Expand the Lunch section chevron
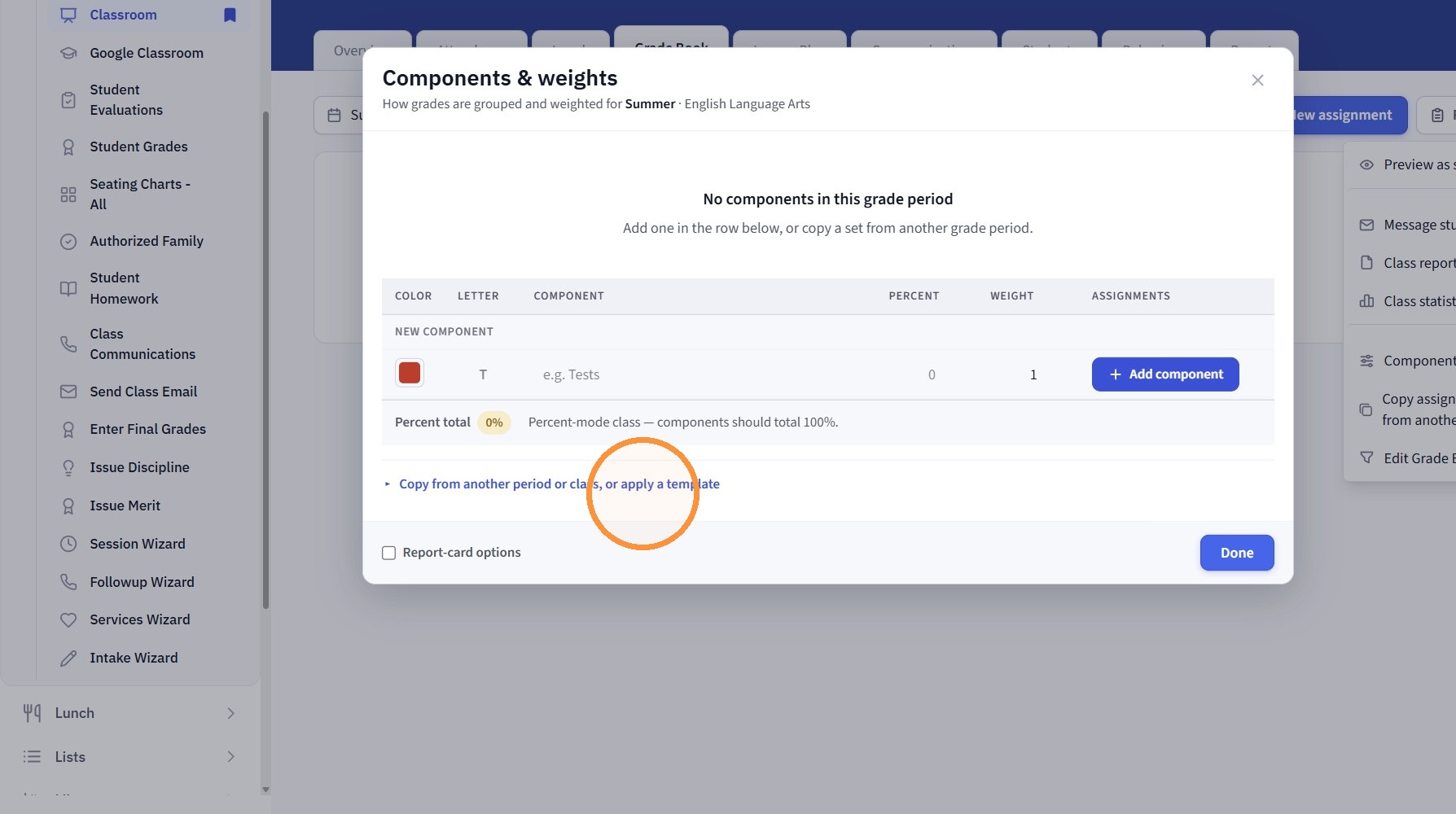The width and height of the screenshot is (1456, 814). pos(231,713)
